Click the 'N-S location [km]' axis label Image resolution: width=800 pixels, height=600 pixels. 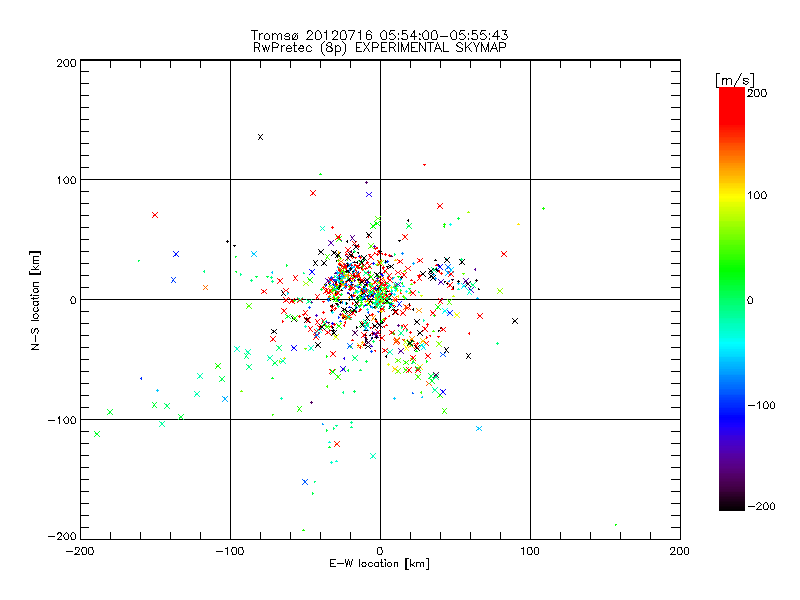coord(35,300)
